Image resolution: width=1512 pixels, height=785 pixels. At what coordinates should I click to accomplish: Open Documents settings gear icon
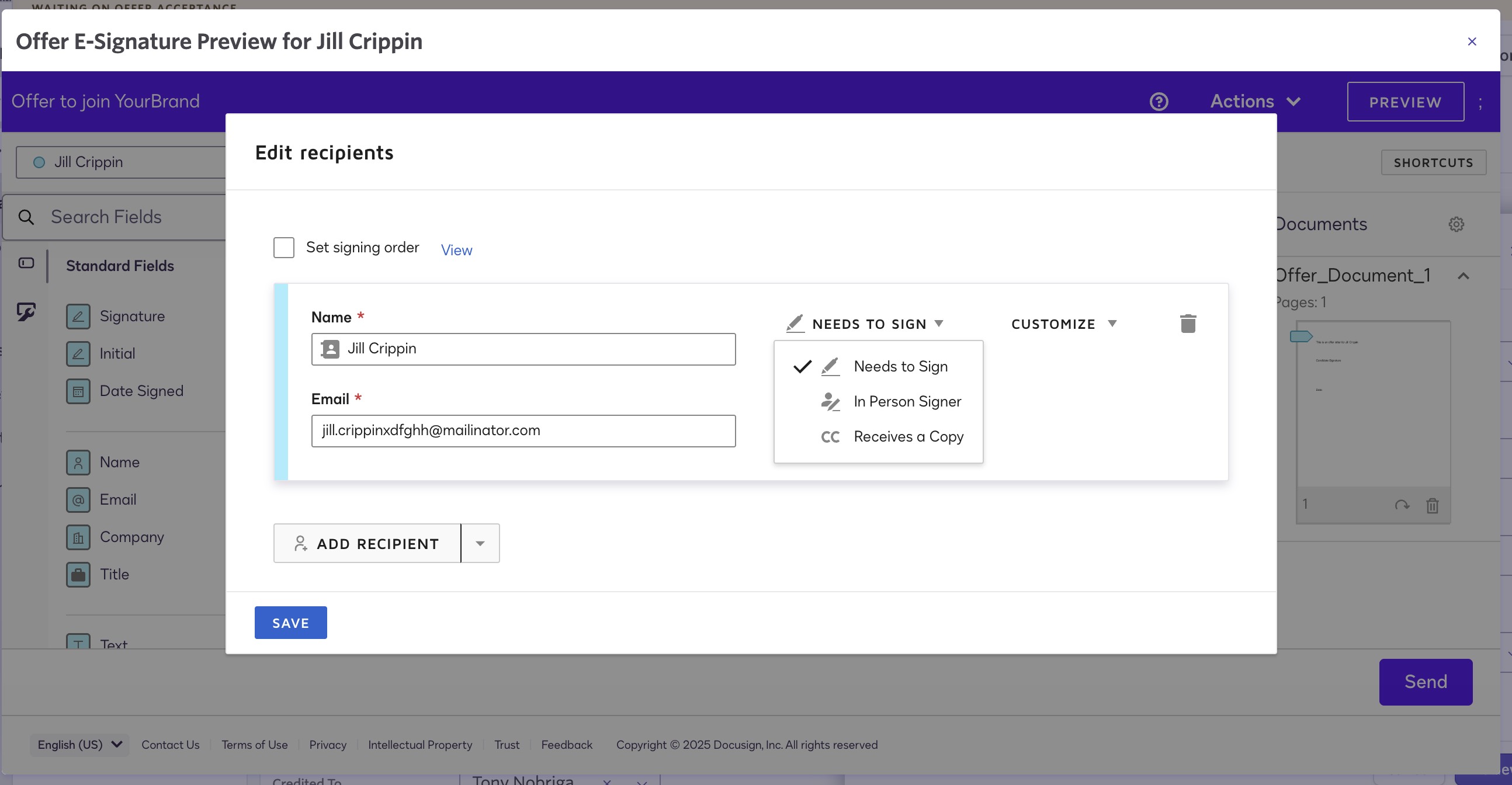click(1456, 224)
